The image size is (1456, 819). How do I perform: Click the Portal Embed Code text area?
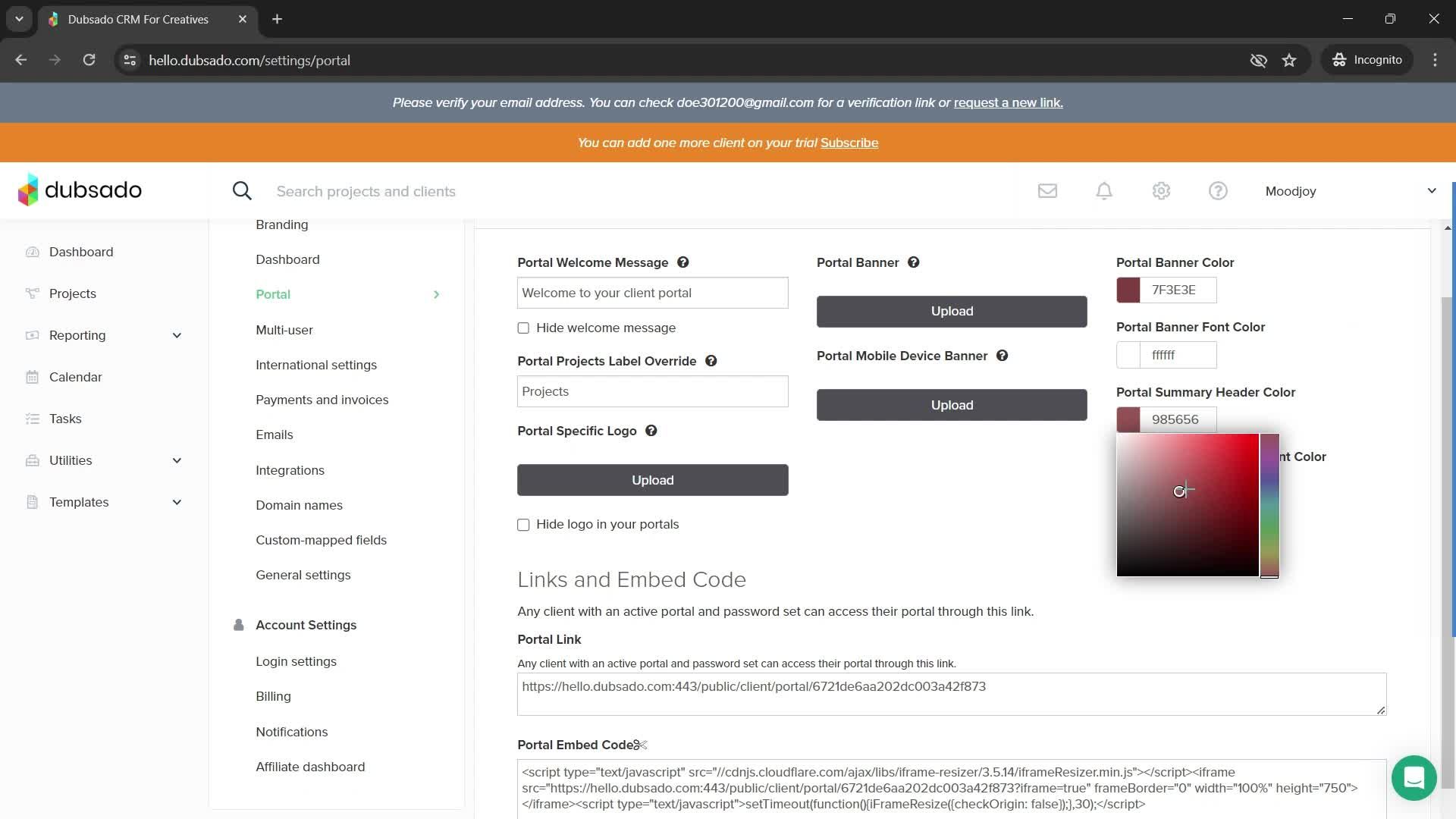(952, 789)
